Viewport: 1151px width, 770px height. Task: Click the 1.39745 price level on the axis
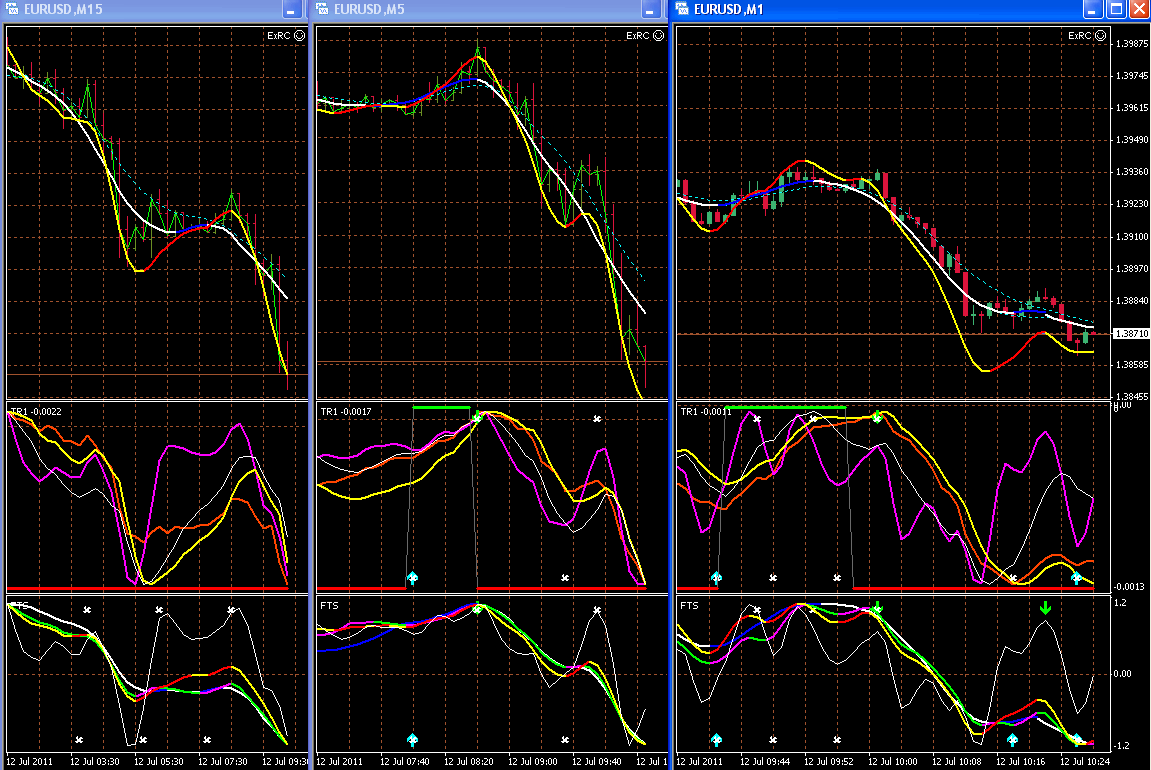click(1131, 76)
